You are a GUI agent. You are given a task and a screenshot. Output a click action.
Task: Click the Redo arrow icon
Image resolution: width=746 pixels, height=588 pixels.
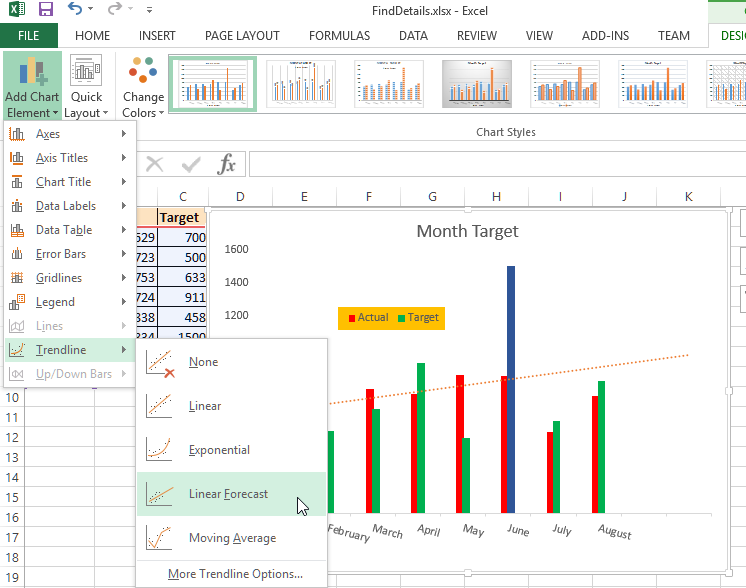tap(115, 9)
